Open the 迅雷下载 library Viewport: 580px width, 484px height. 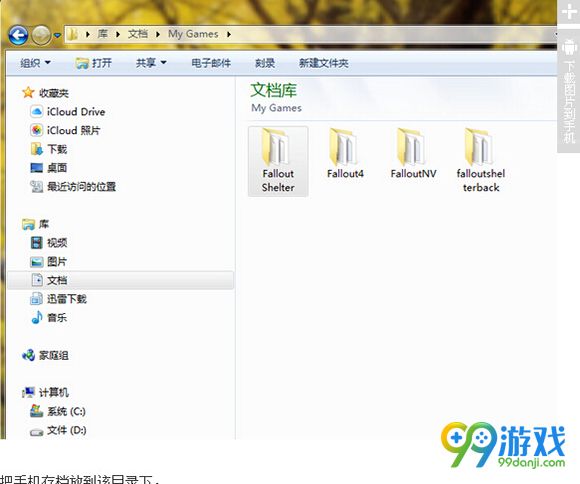pyautogui.click(x=67, y=299)
